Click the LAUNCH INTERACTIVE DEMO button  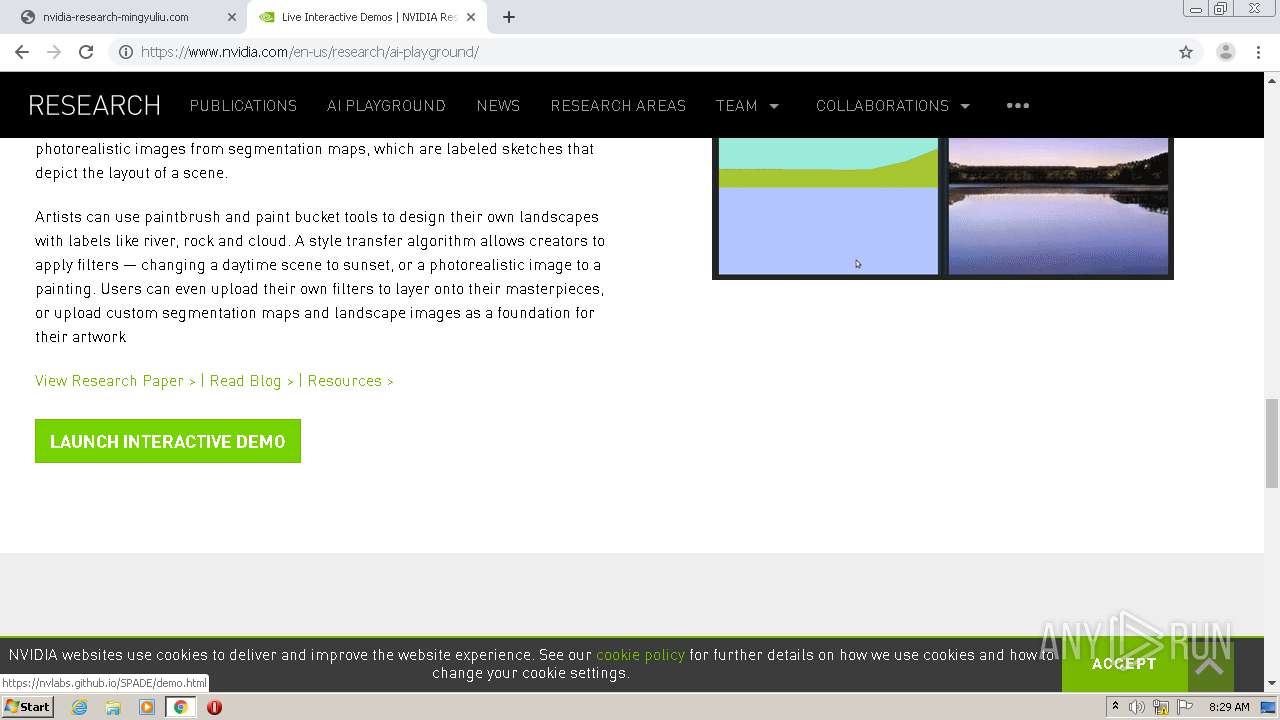[x=168, y=441]
